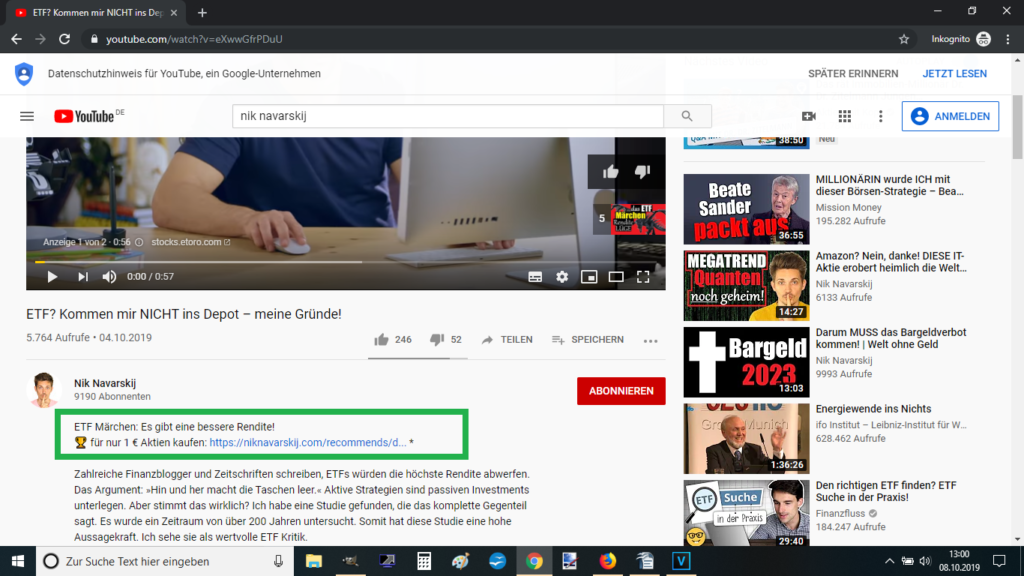Reload the page

[x=64, y=39]
